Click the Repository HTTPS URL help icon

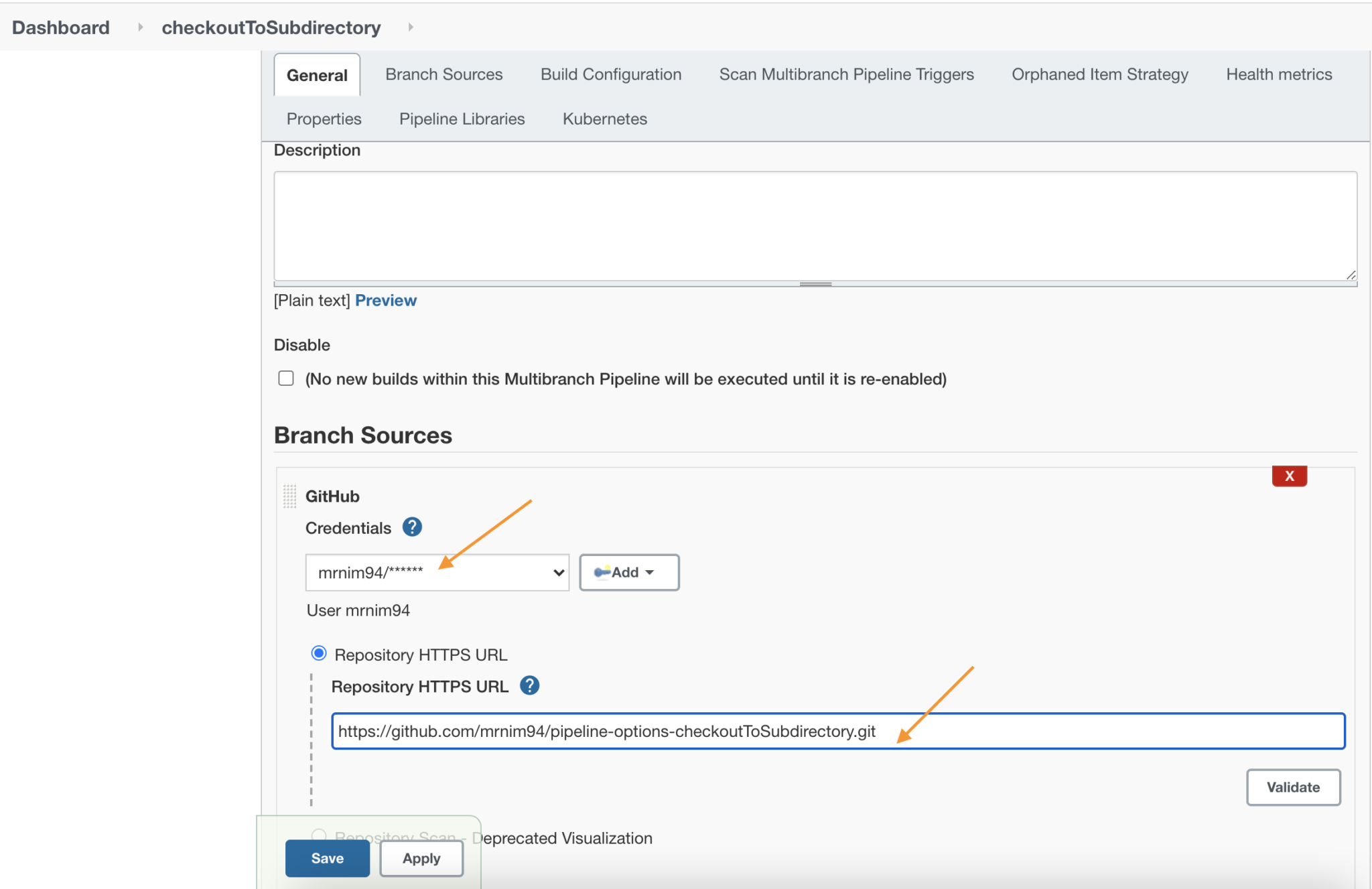point(529,685)
